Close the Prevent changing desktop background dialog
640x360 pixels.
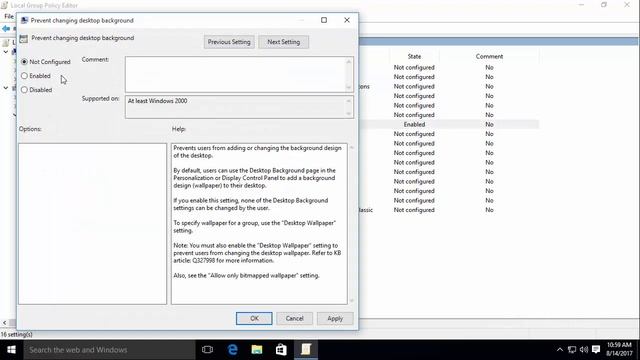(x=347, y=20)
